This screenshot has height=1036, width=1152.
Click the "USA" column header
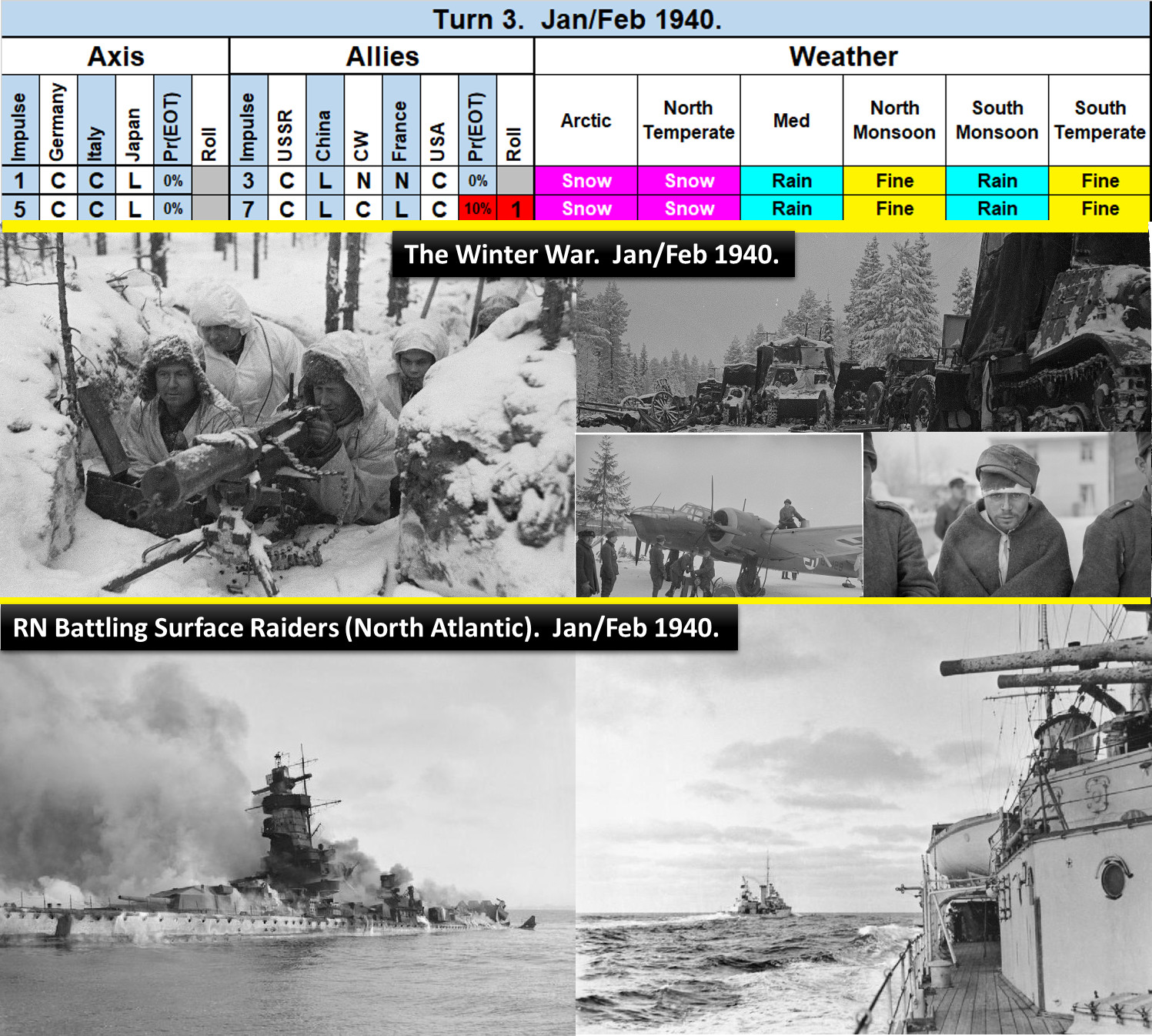click(x=439, y=120)
